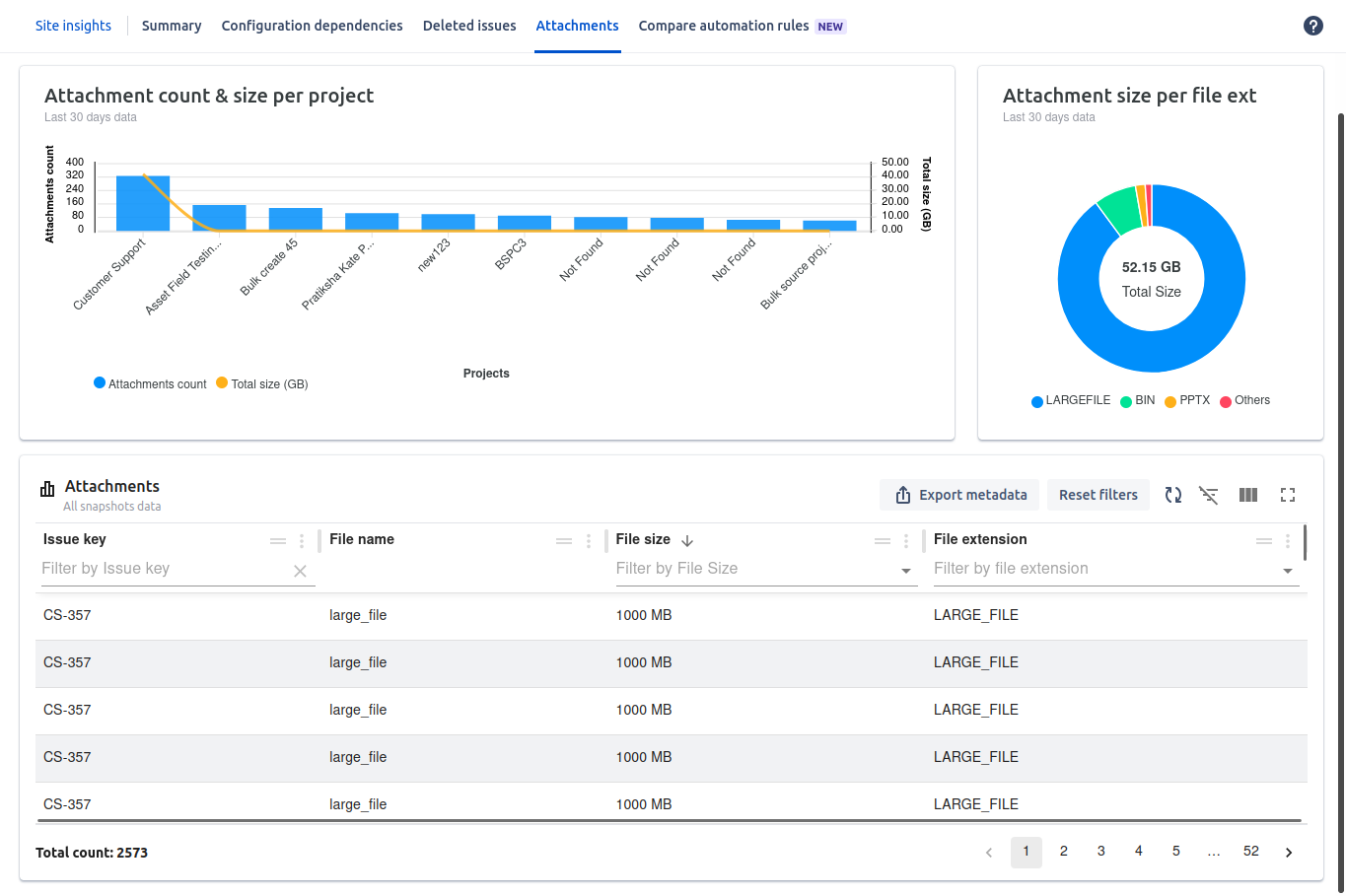Click the File name column header
Screen dimensions: 1346x896
click(x=362, y=539)
